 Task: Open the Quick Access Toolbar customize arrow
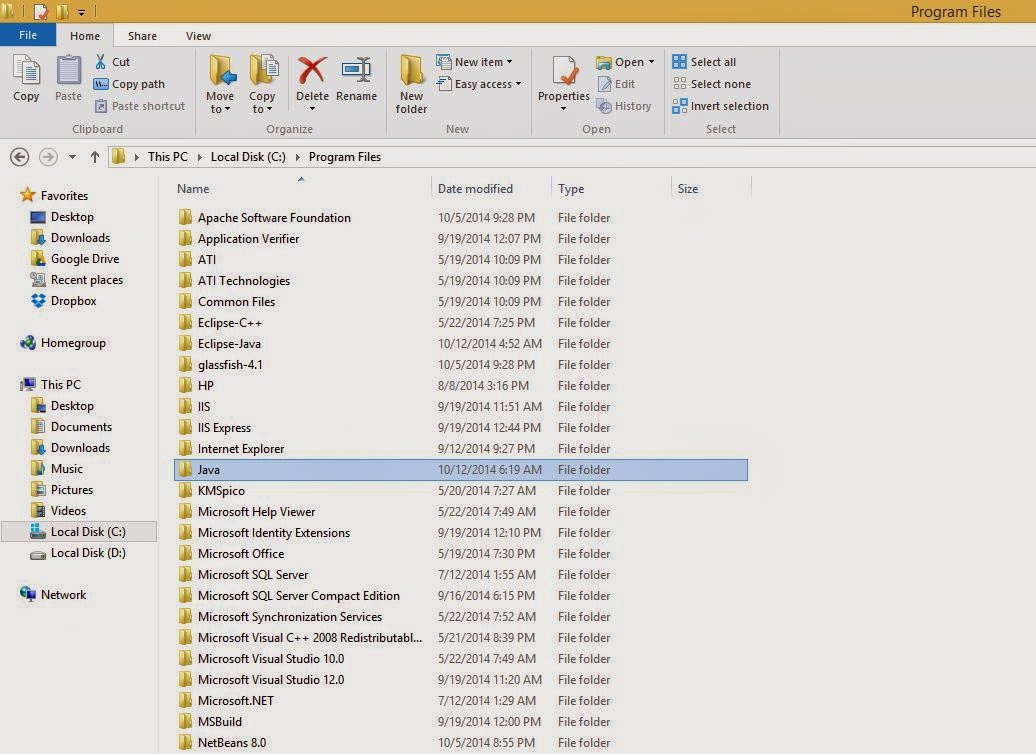click(x=81, y=12)
